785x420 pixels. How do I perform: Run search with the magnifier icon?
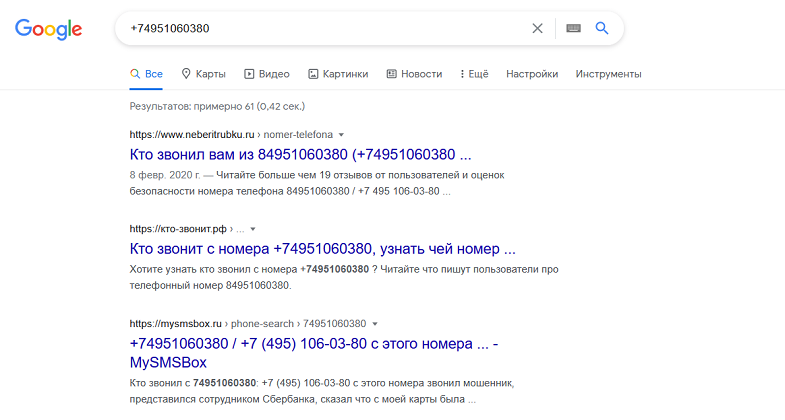click(602, 28)
